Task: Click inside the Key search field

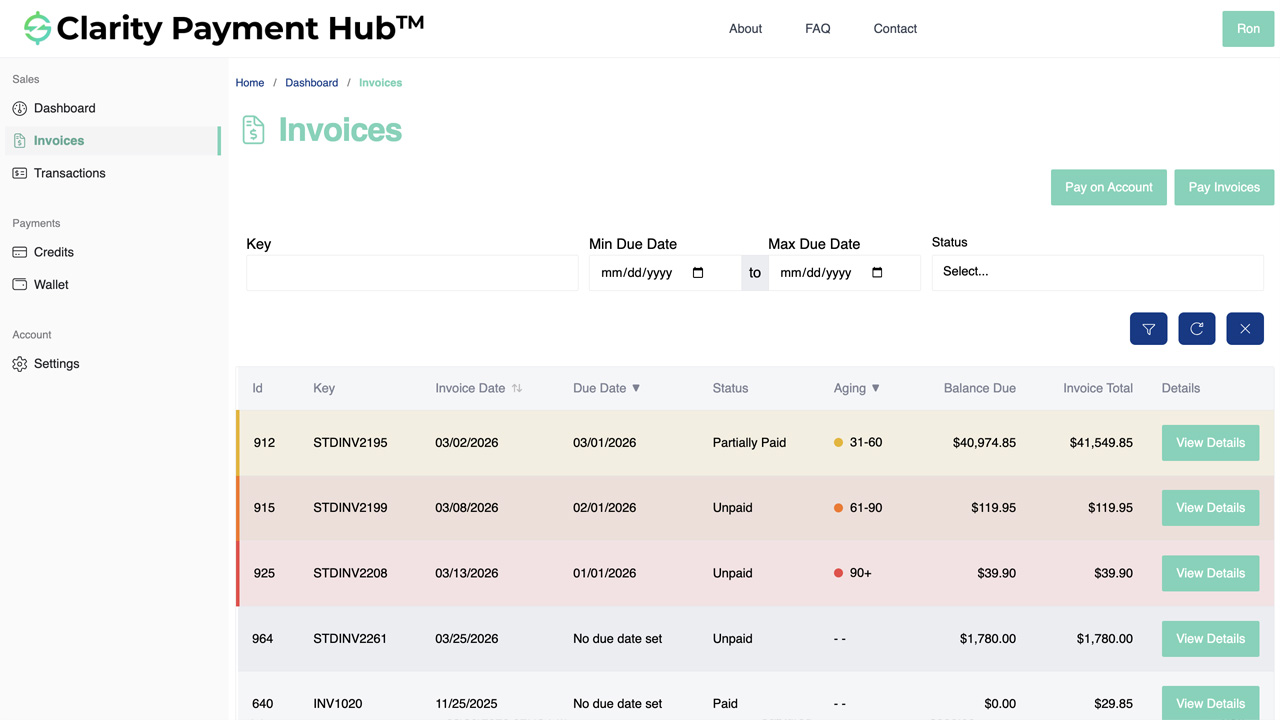Action: point(412,272)
